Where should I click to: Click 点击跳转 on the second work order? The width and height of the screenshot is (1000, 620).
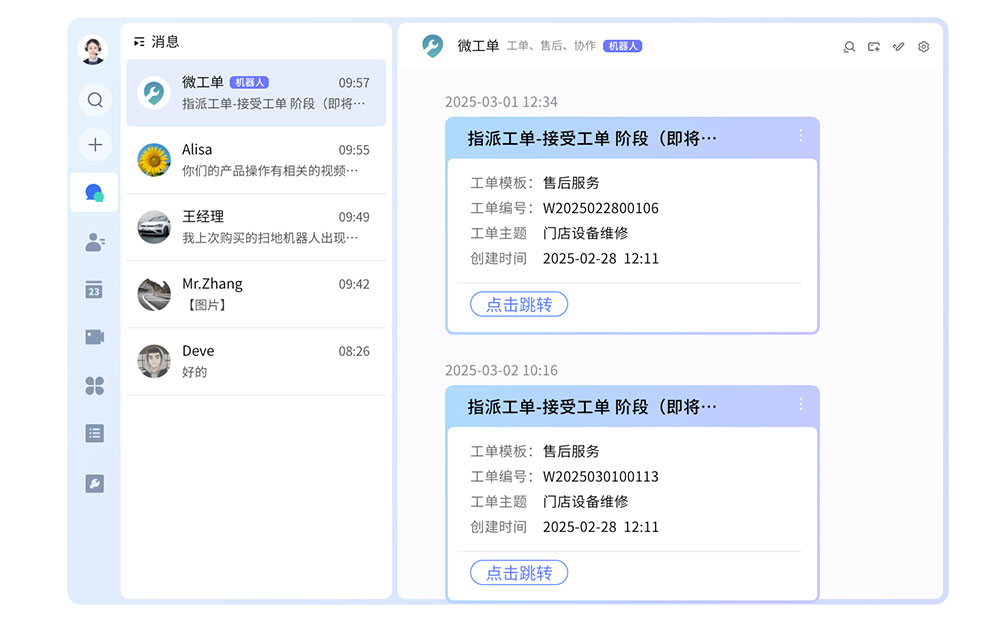coord(519,572)
